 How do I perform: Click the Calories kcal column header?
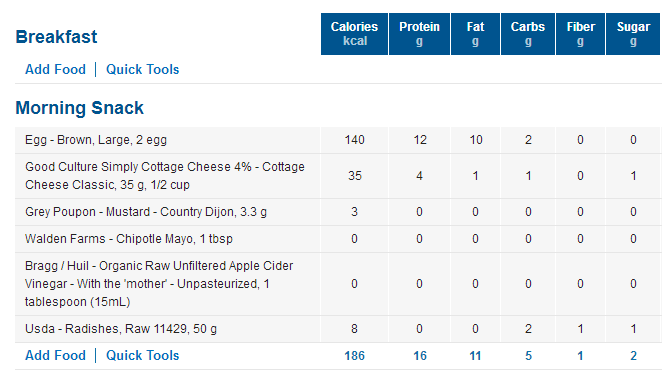(x=354, y=34)
